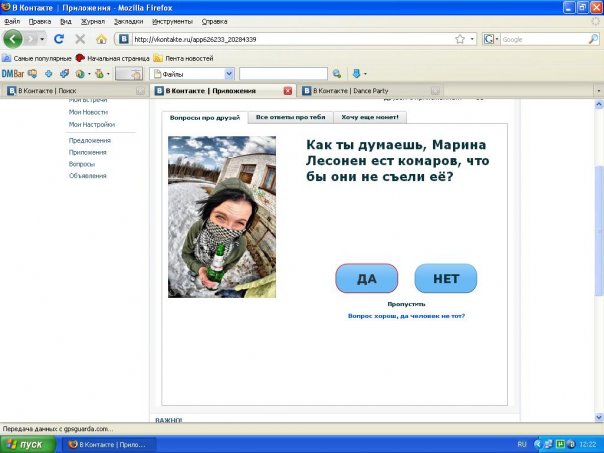Click the friend's photo thumbnail
The width and height of the screenshot is (604, 453).
221,217
